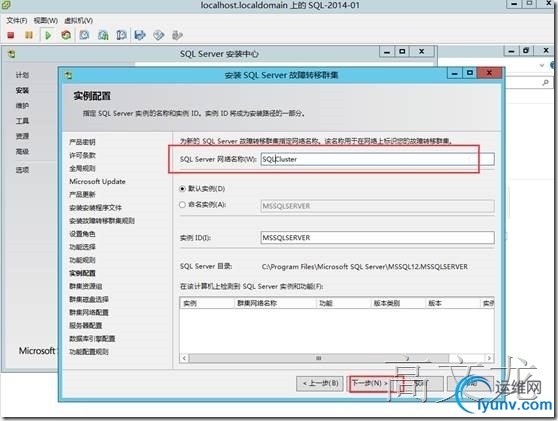Click the 全局规则 wizard step
This screenshot has width=558, height=421.
82,168
